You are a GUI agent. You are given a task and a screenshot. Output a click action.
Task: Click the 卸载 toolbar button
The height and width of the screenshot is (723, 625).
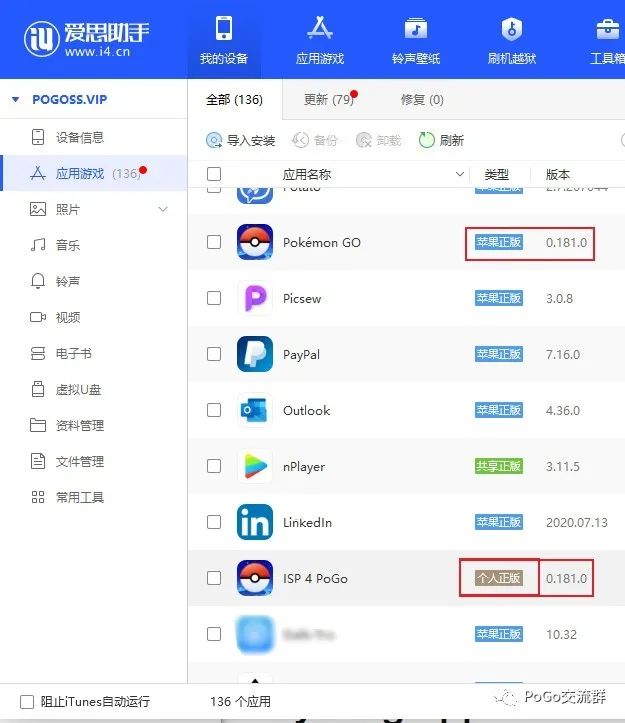pos(378,140)
